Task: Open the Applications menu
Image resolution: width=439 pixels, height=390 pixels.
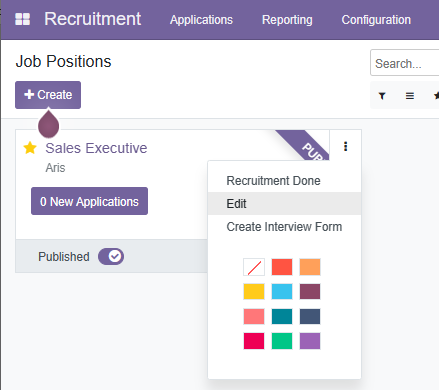Action: (201, 20)
